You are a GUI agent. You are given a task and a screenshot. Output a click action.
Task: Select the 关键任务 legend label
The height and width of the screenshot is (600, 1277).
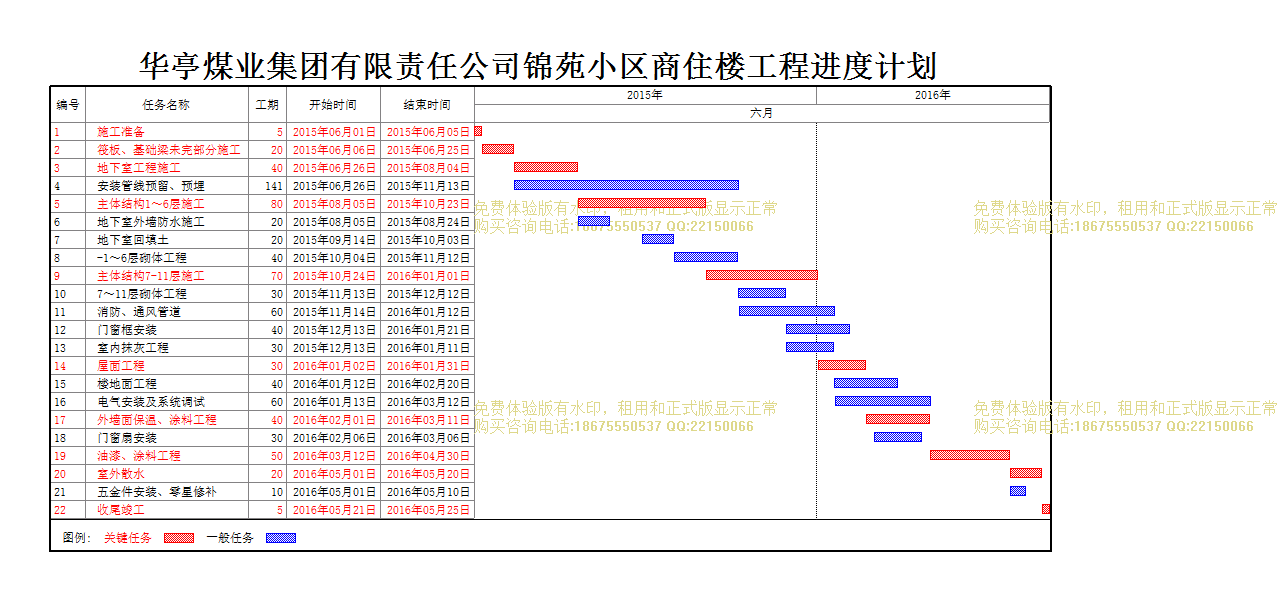[x=128, y=538]
